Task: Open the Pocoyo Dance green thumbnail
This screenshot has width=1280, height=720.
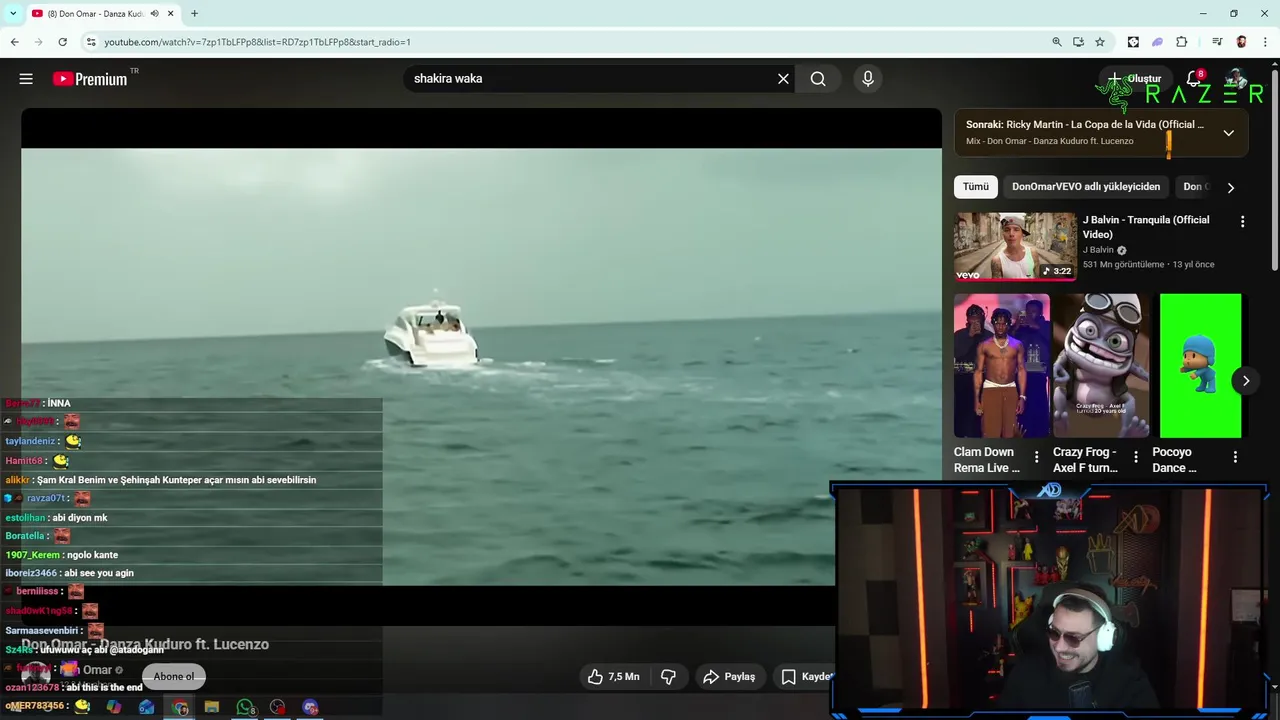Action: (x=1200, y=366)
